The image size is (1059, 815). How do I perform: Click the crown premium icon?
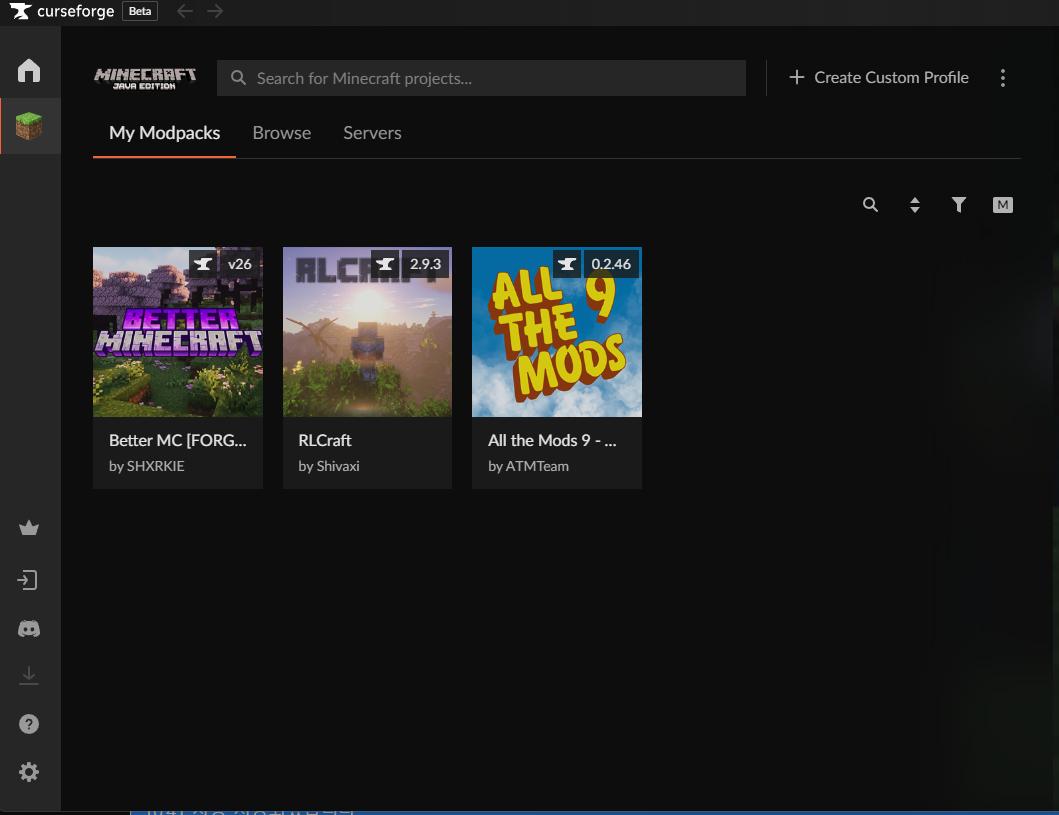tap(29, 528)
